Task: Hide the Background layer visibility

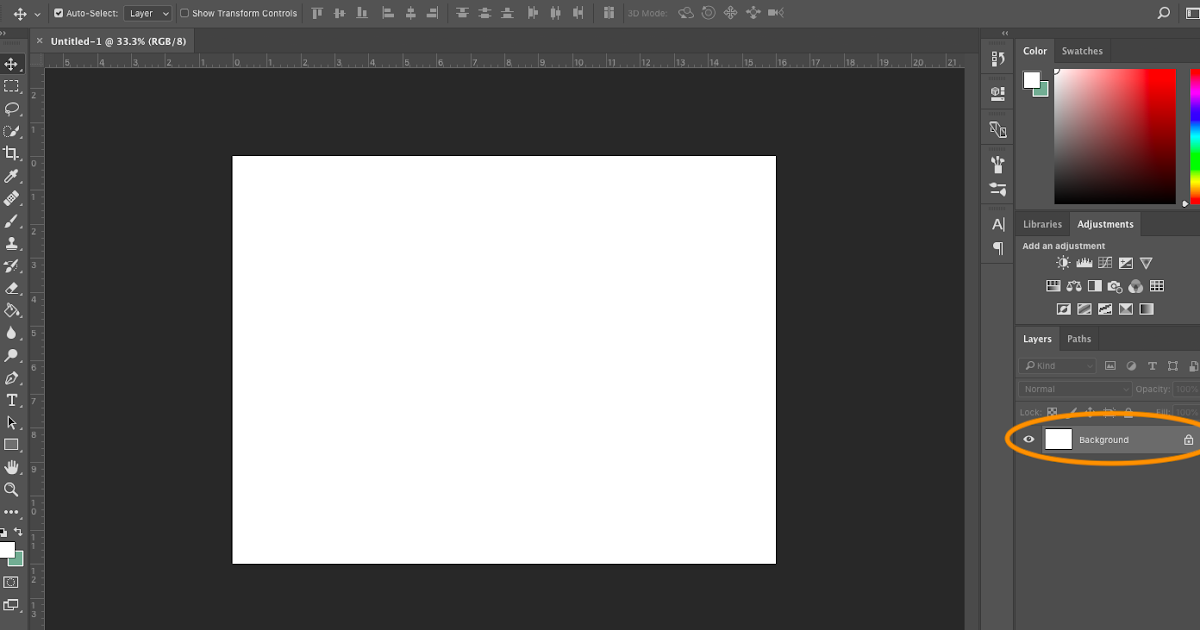Action: 1029,439
